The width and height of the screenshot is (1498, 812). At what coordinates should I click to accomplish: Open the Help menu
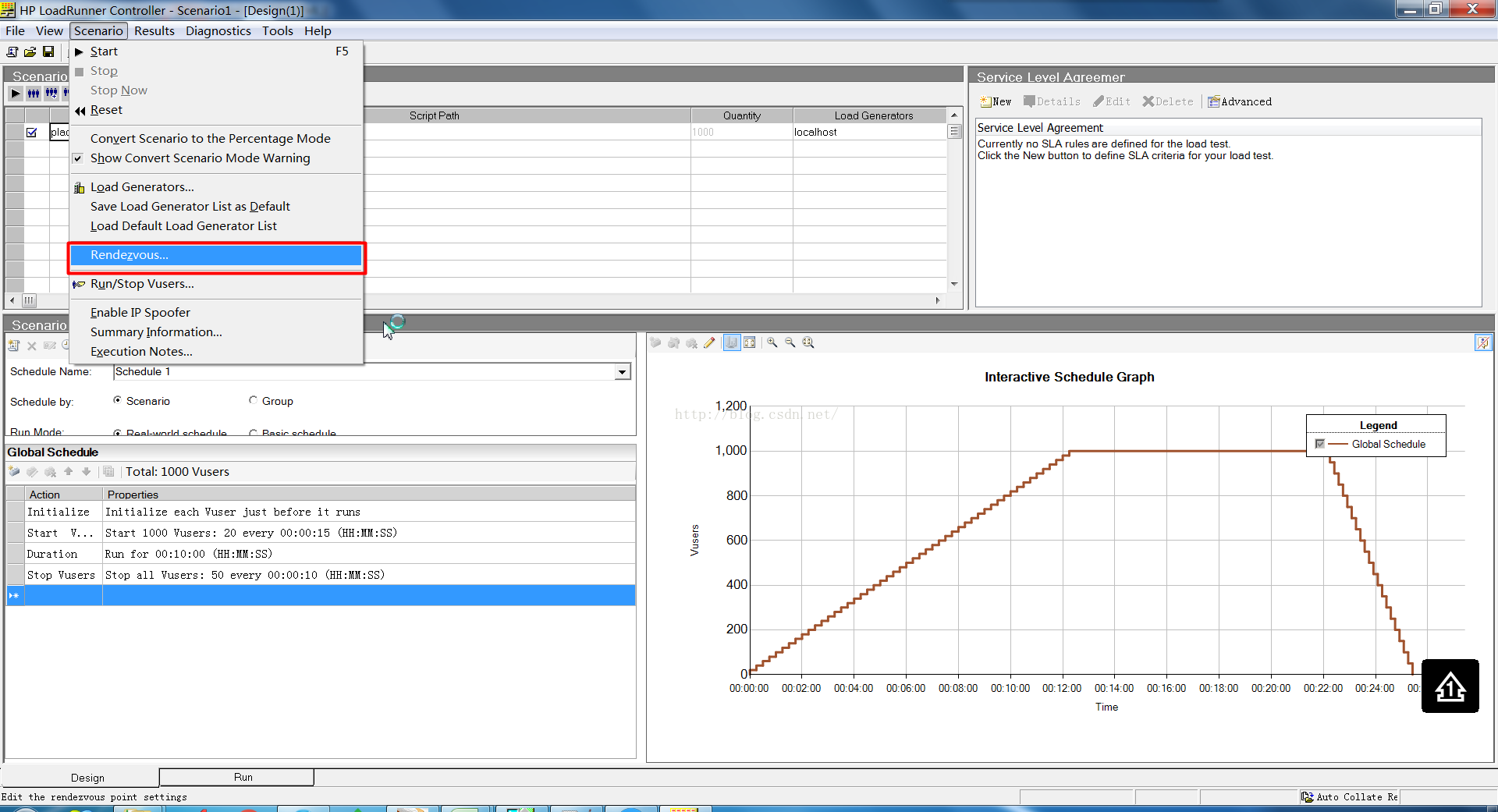click(318, 31)
